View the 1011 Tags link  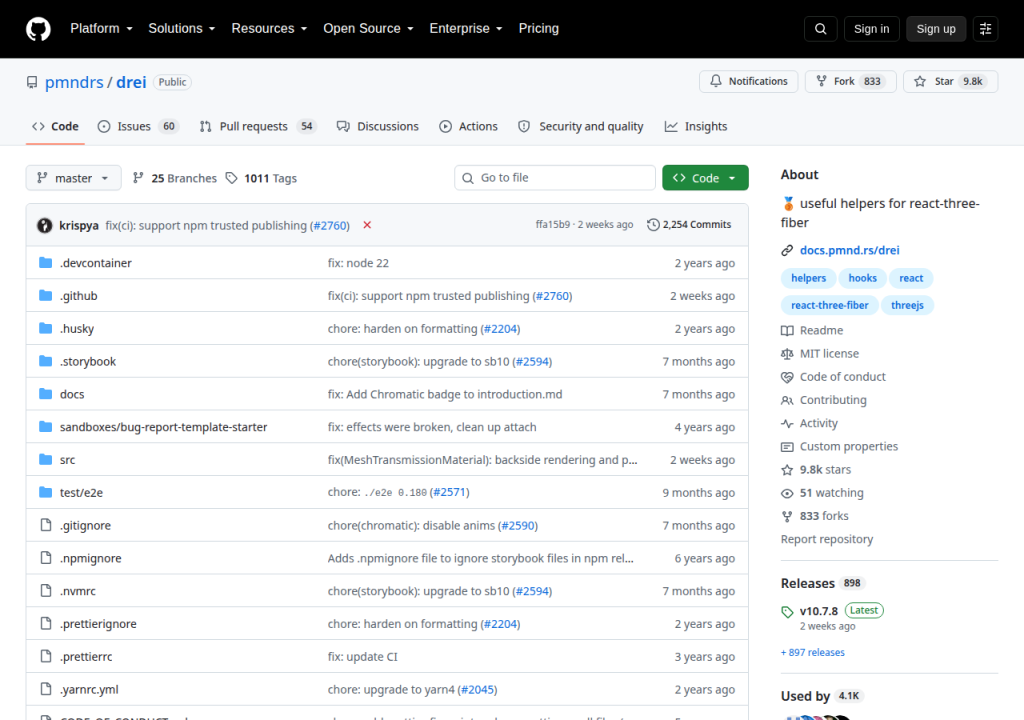(x=261, y=178)
